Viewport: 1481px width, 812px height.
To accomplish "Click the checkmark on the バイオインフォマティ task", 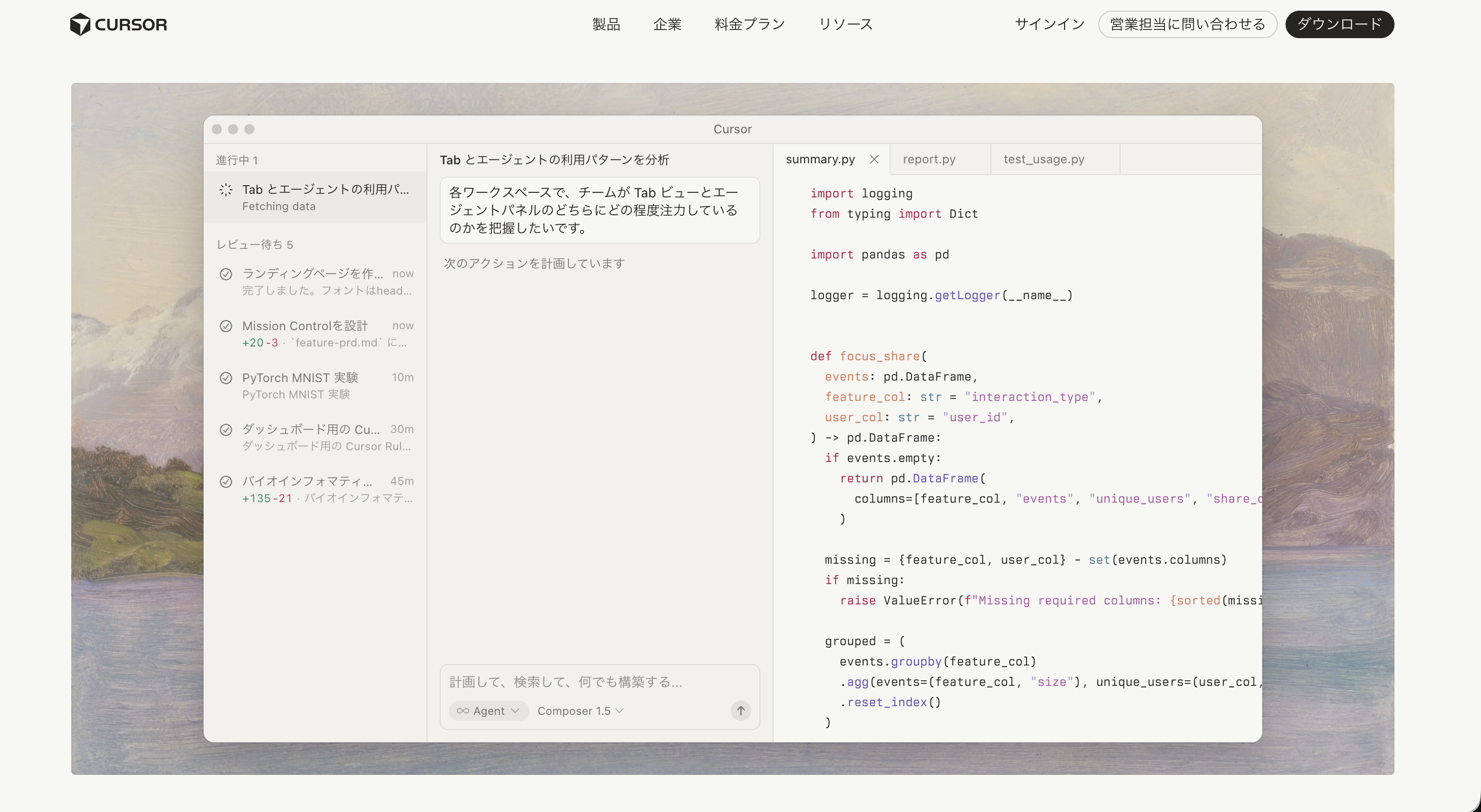I will [x=226, y=482].
